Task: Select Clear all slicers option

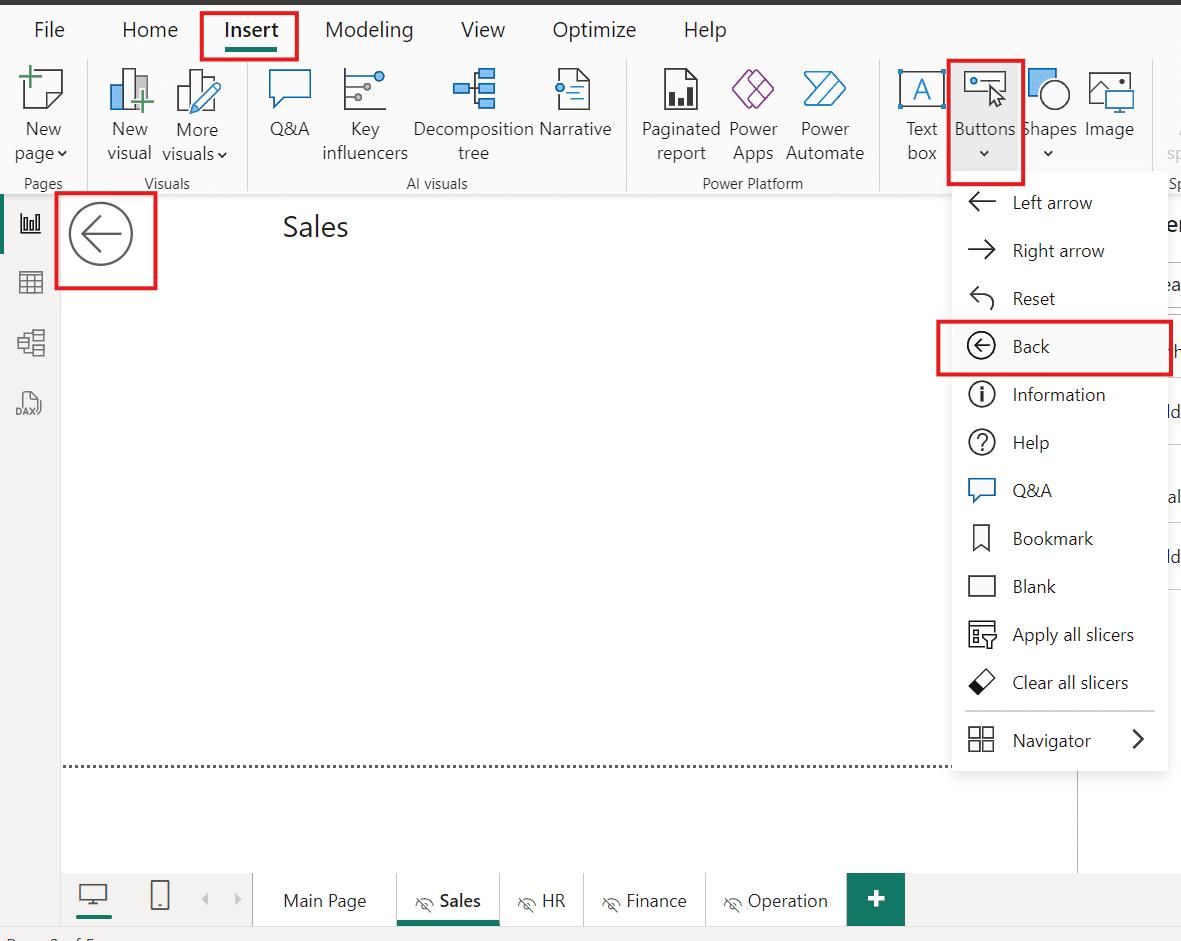Action: point(1069,683)
